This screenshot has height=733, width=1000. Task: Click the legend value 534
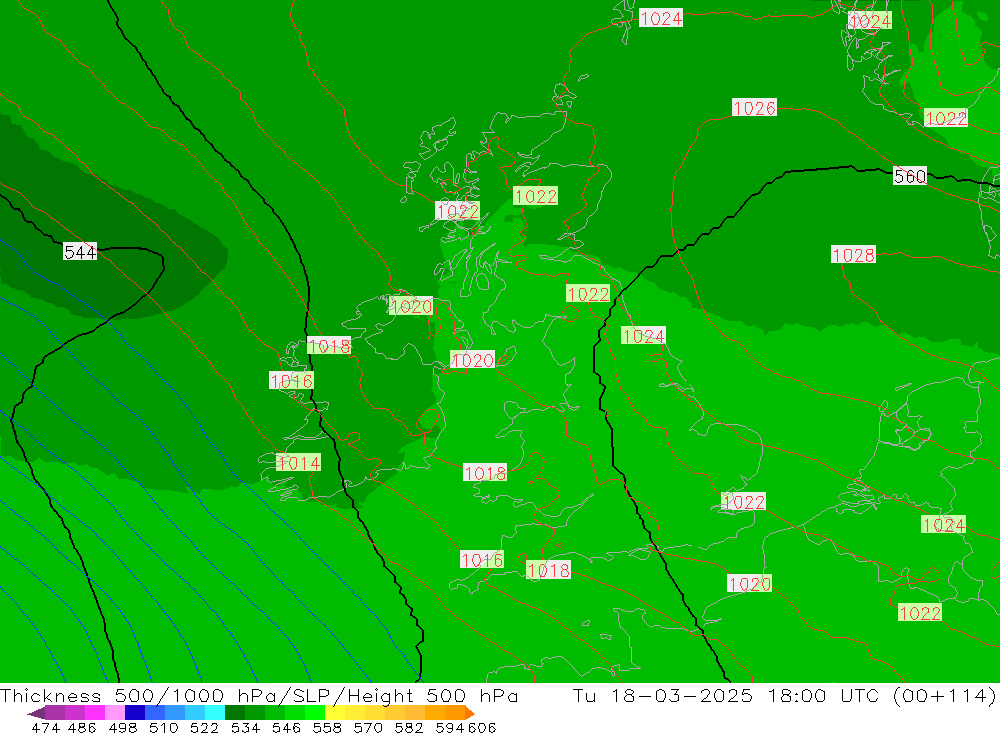coord(245,727)
